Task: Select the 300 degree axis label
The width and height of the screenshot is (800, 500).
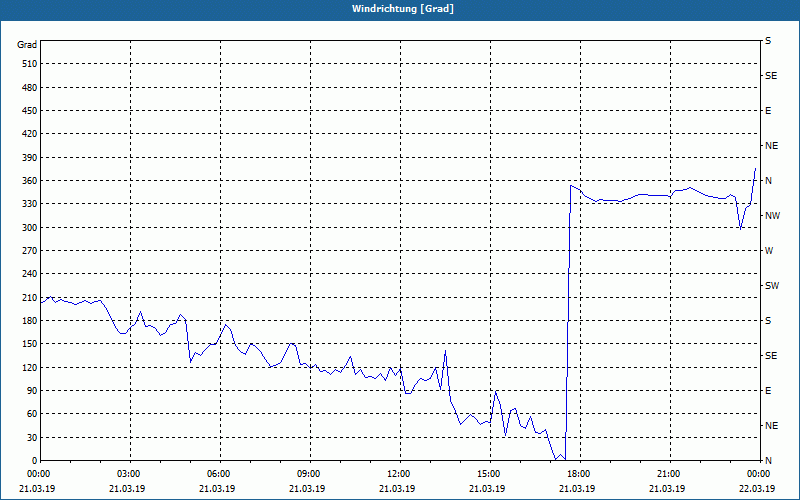Action: coord(30,228)
